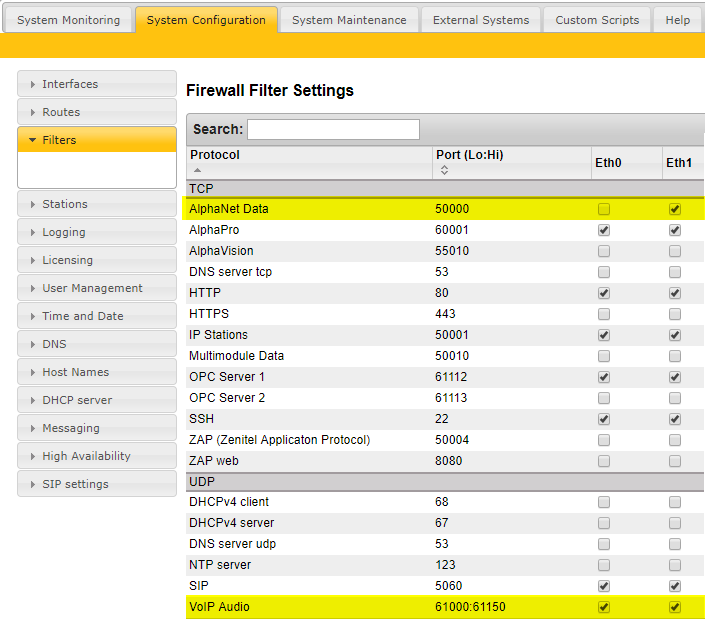Expand the User Management section
Viewport: 705px width, 619px height.
pyautogui.click(x=97, y=288)
